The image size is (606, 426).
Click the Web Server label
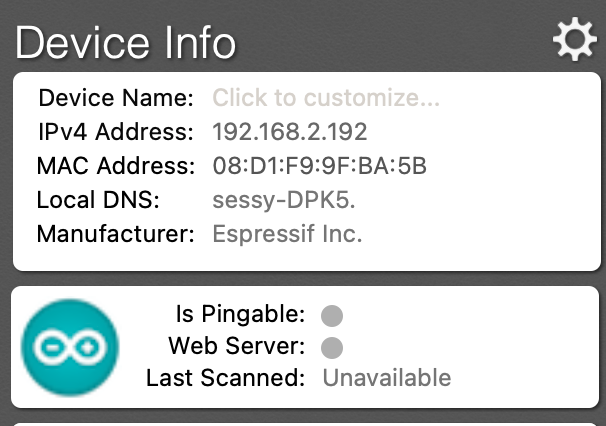[x=237, y=345]
